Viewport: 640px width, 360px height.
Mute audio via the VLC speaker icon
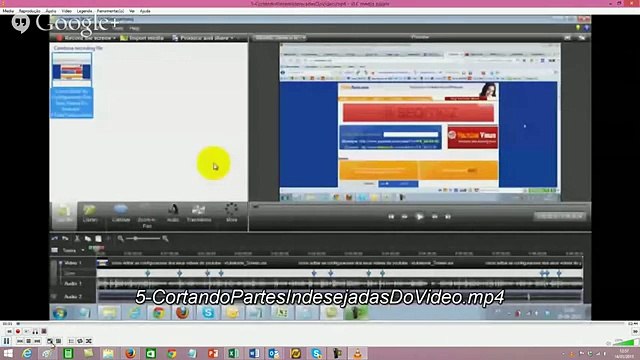click(x=609, y=343)
